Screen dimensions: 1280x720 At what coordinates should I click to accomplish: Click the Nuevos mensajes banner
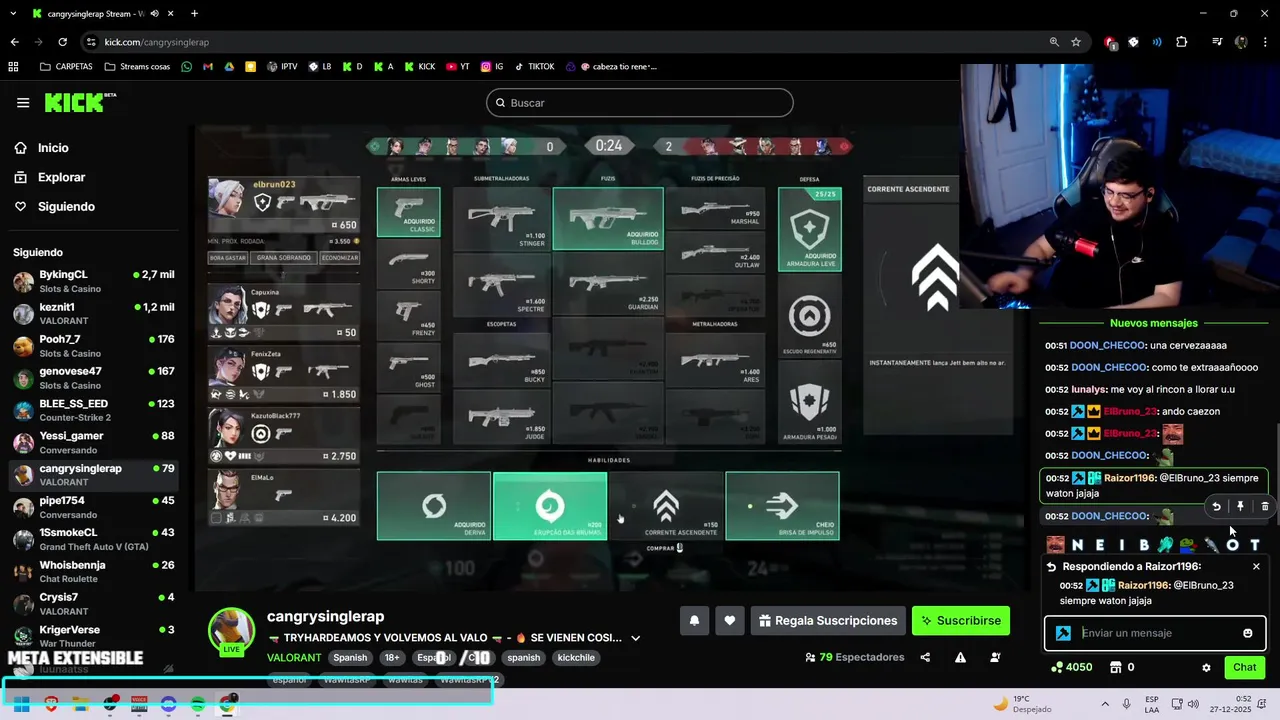click(1154, 323)
